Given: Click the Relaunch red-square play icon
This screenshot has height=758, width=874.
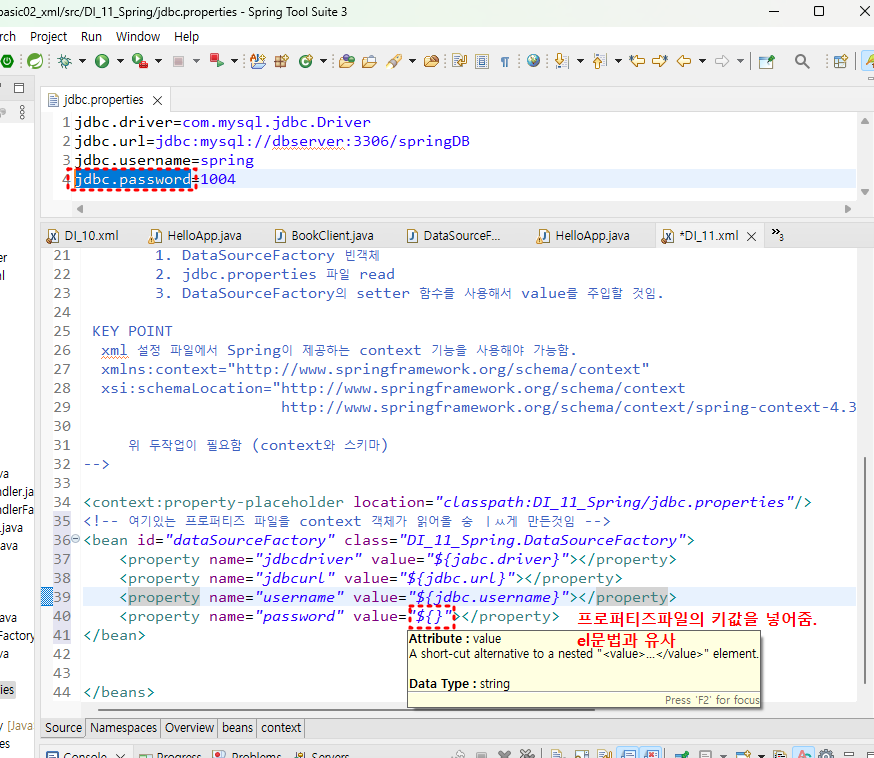Looking at the screenshot, I should pos(217,60).
